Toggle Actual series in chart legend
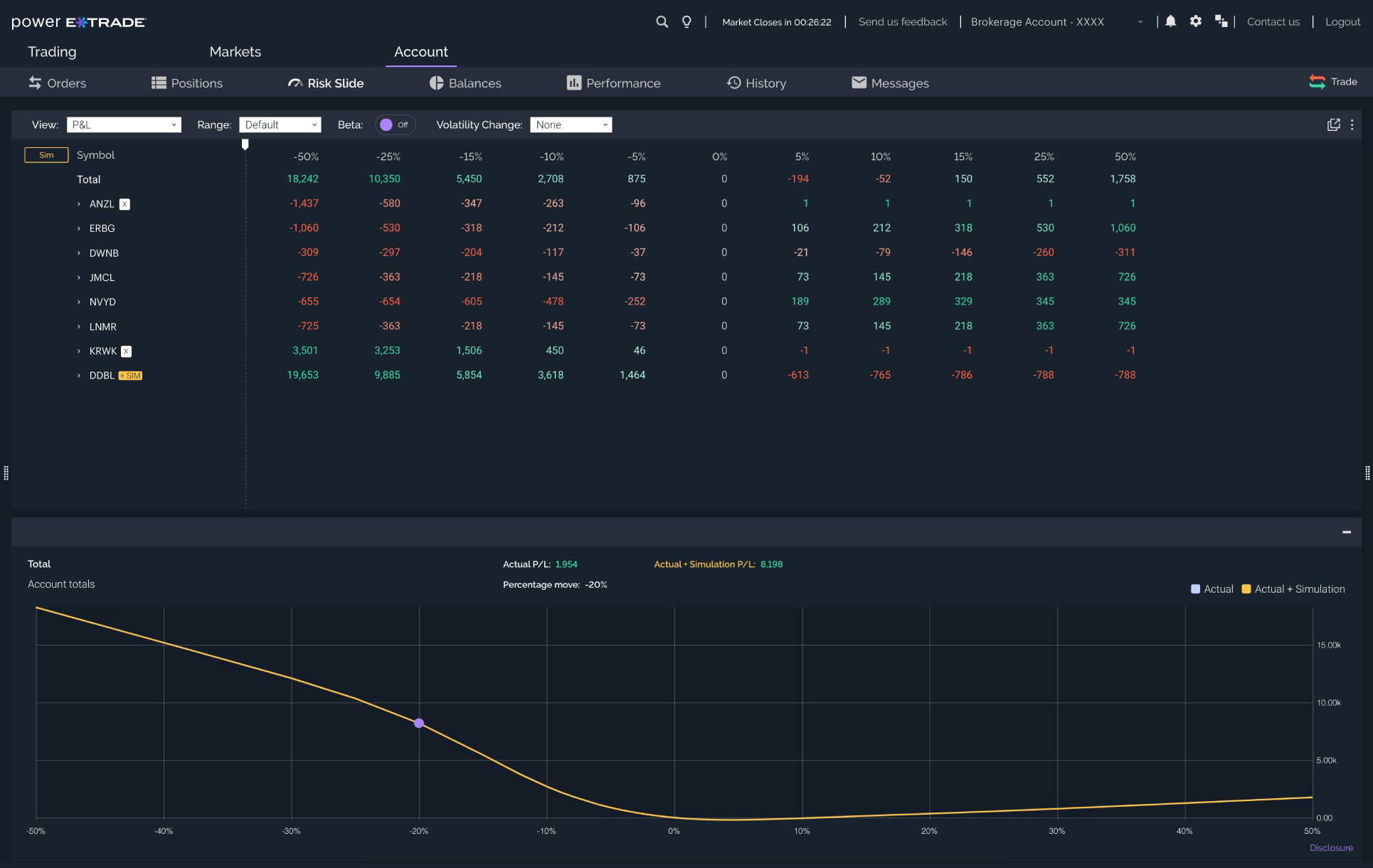 pyautogui.click(x=1212, y=589)
